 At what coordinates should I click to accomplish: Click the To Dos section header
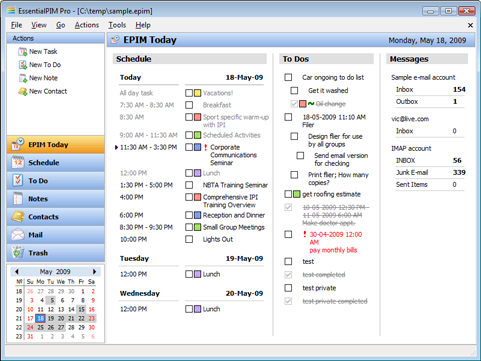326,59
